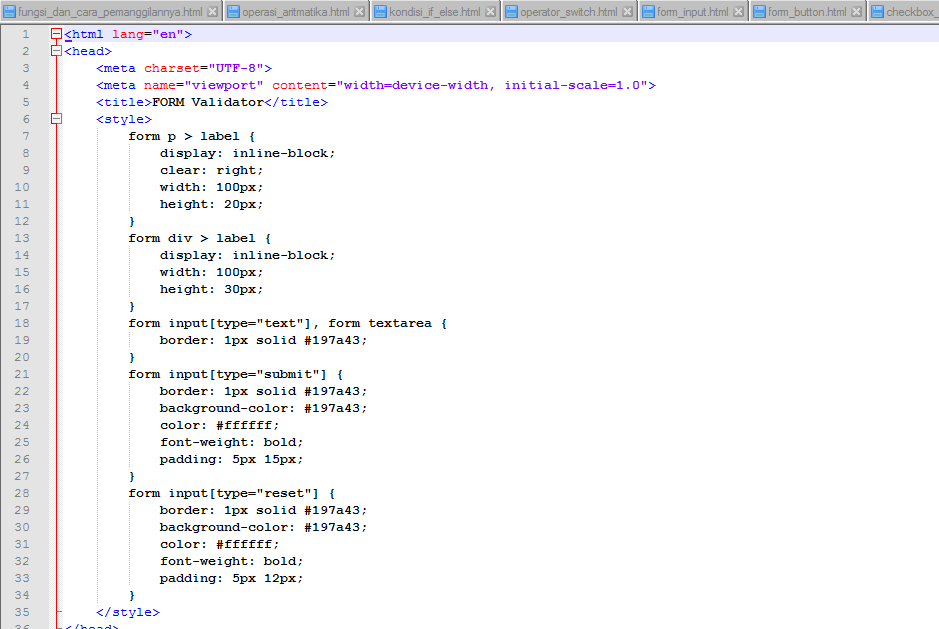Click line number 10 in the margin
The image size is (939, 629).
22,186
